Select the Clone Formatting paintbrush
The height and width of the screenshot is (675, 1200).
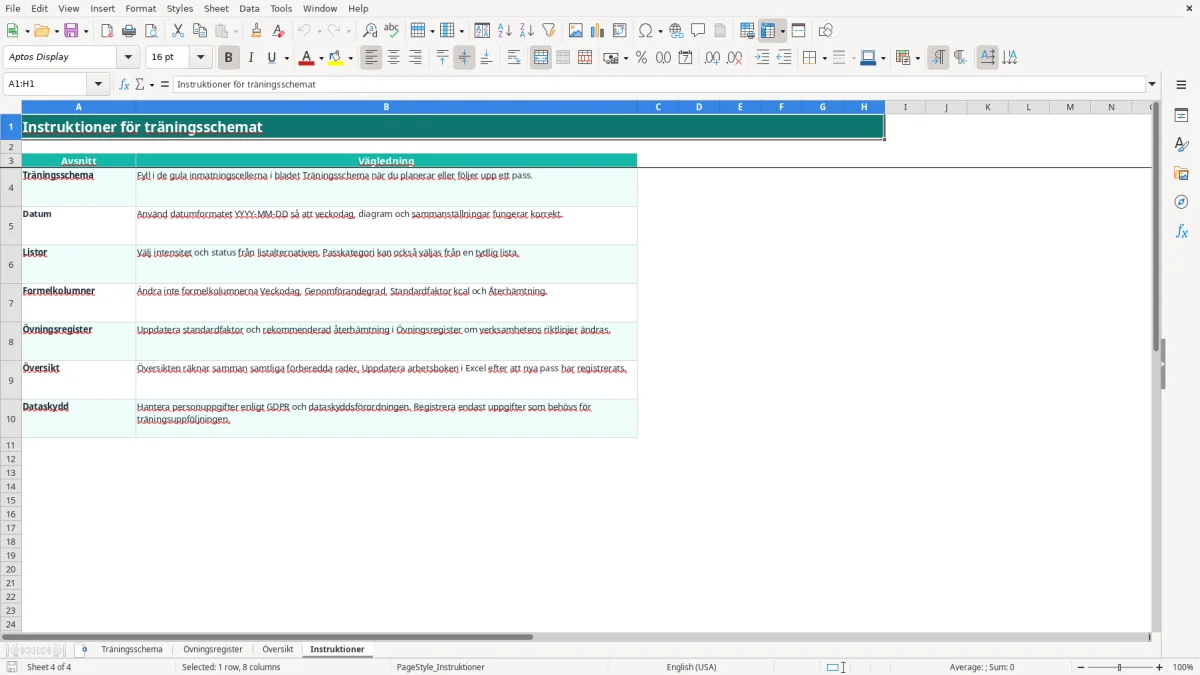[x=256, y=31]
